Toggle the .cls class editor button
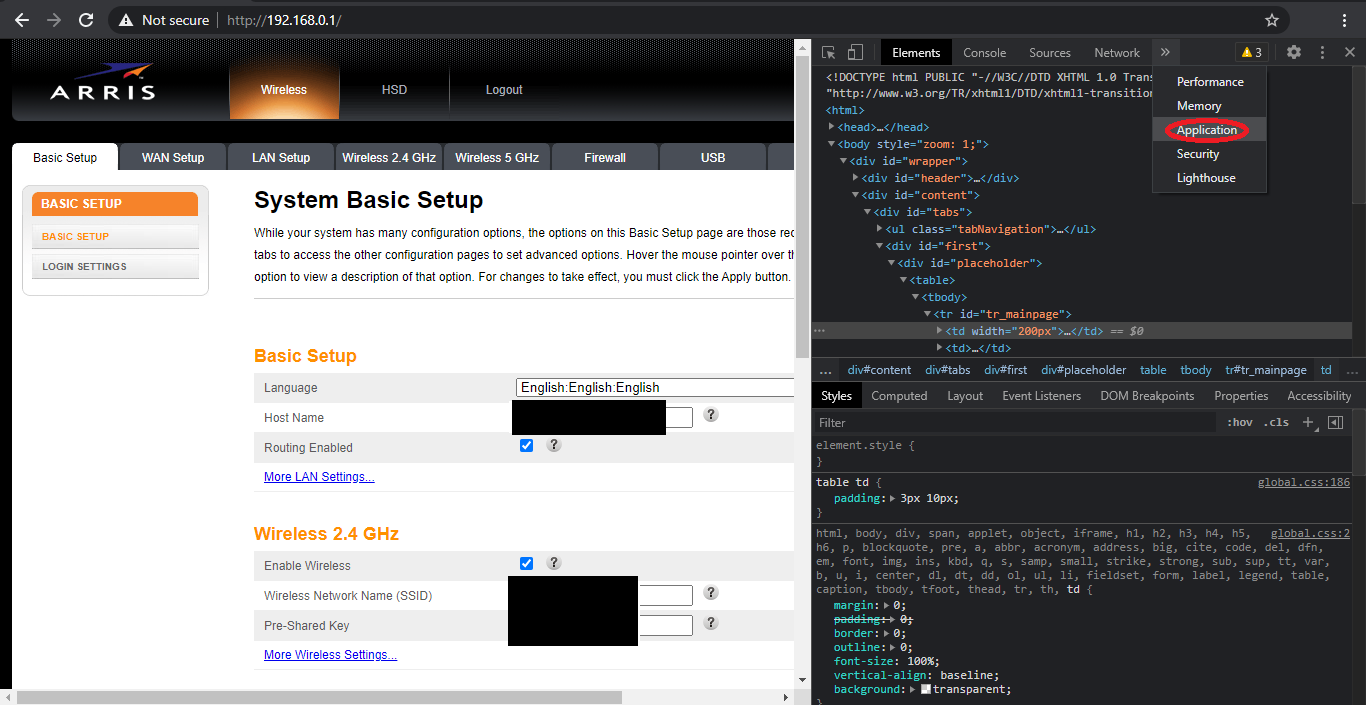Image resolution: width=1366 pixels, height=705 pixels. tap(1276, 423)
